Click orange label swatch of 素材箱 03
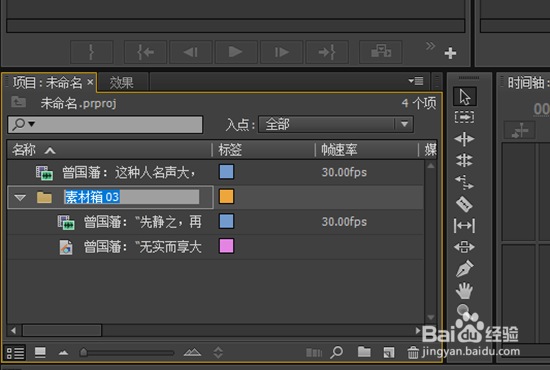This screenshot has height=370, width=550. click(226, 197)
